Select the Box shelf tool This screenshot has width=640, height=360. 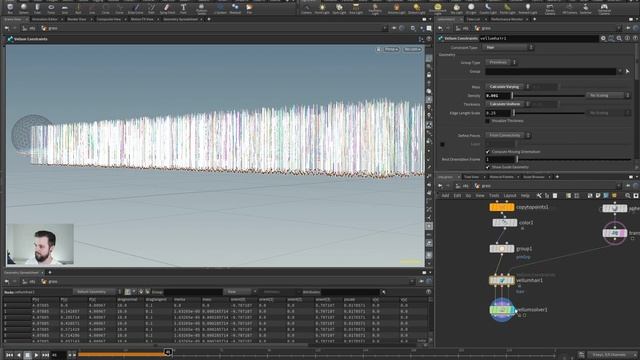tap(10, 8)
